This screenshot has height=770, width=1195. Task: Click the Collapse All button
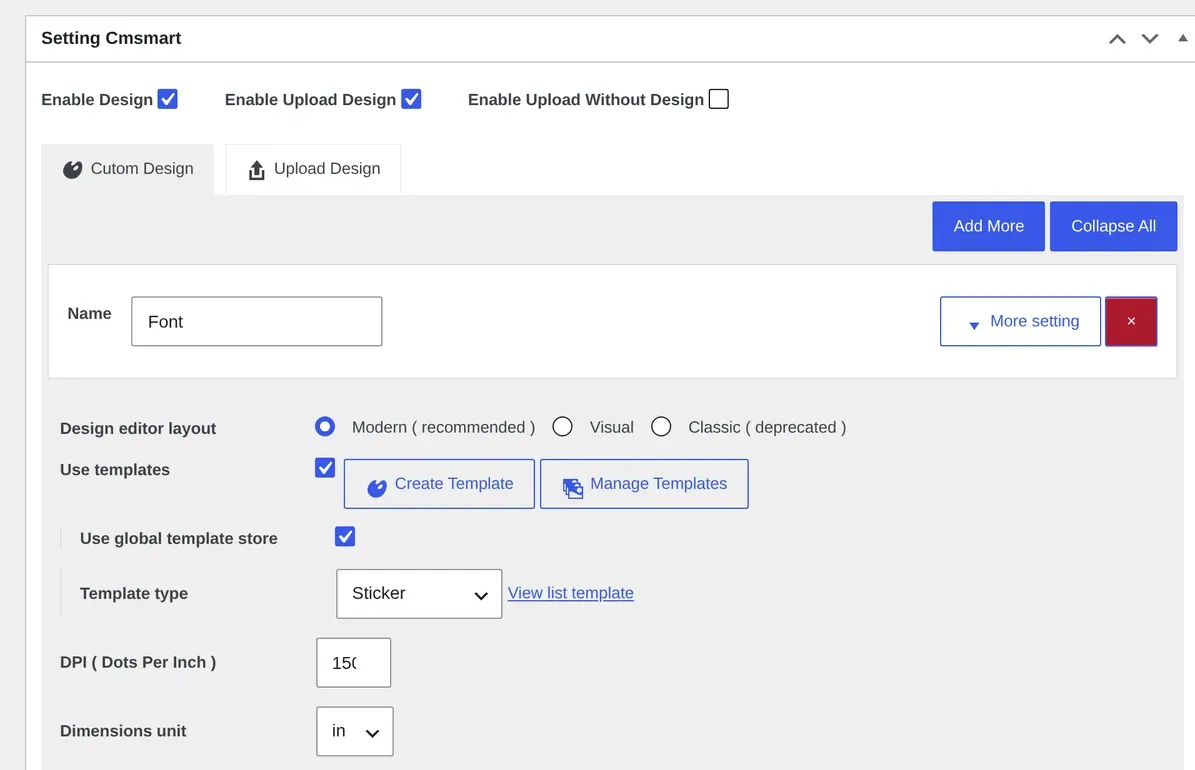[x=1113, y=226]
